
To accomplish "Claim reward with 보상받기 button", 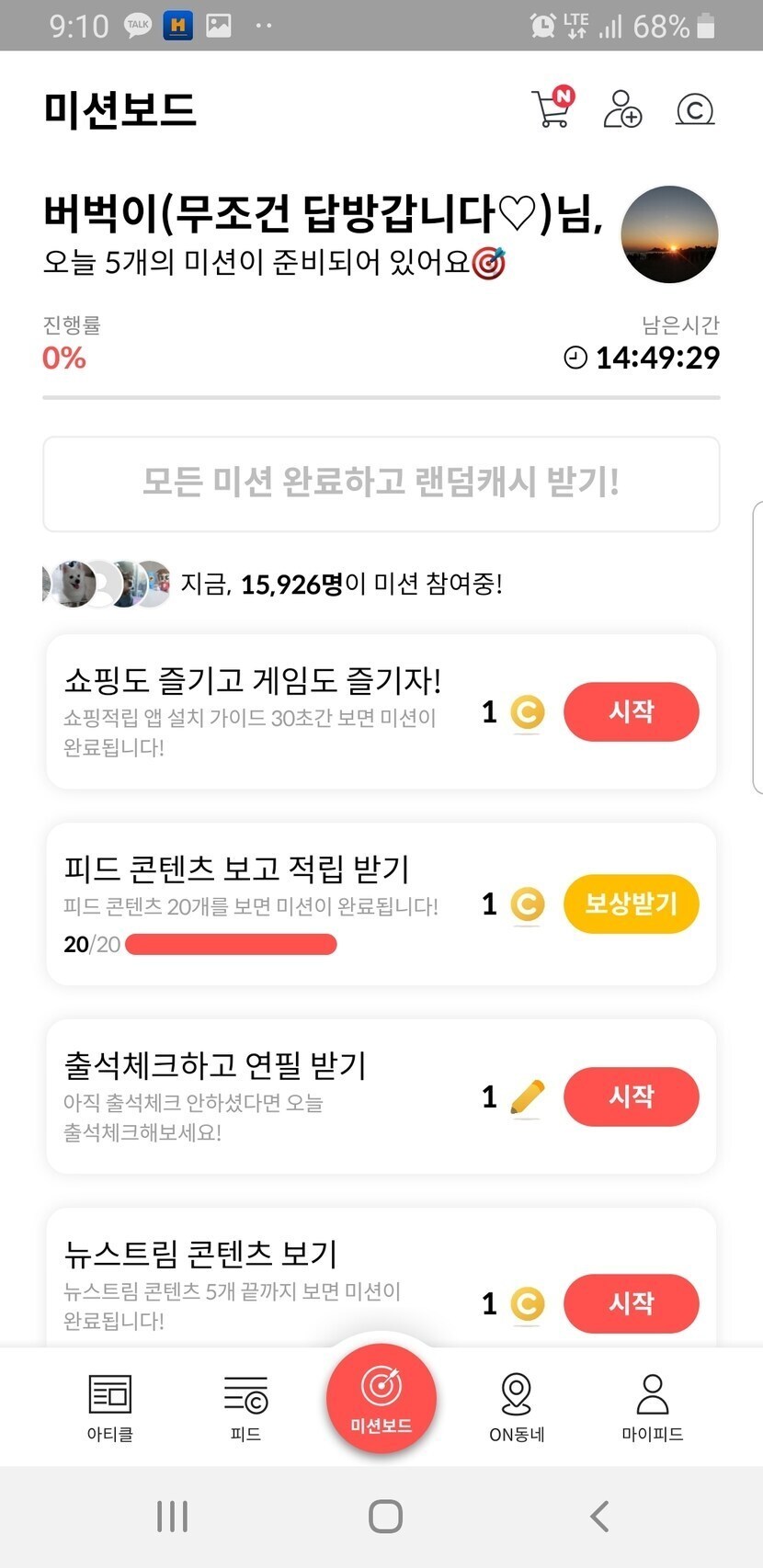I will [631, 903].
